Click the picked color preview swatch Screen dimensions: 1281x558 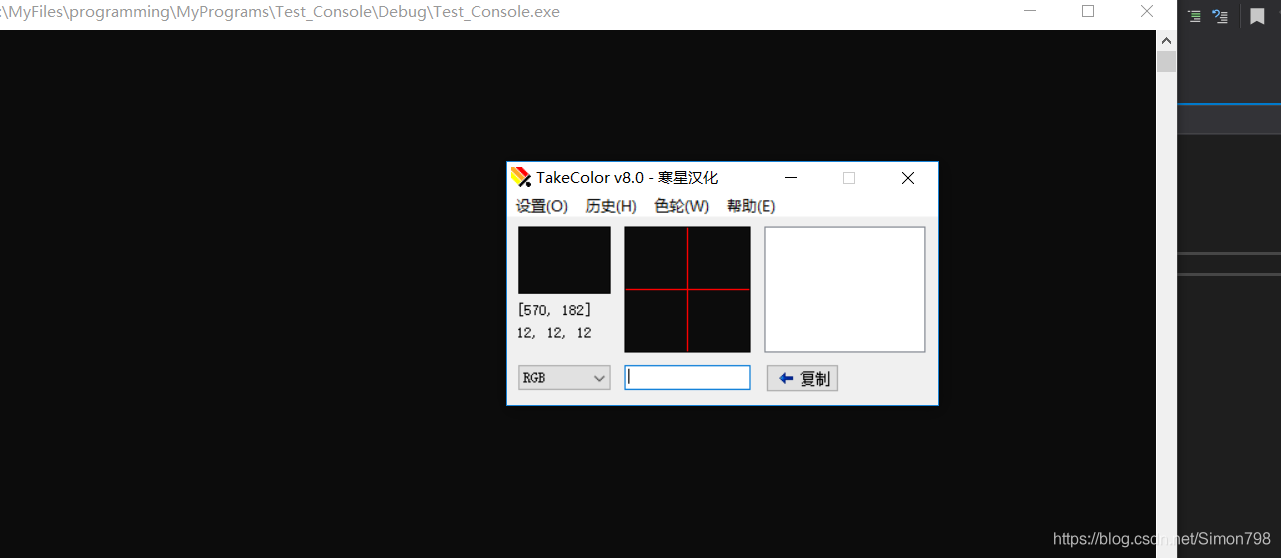point(564,260)
